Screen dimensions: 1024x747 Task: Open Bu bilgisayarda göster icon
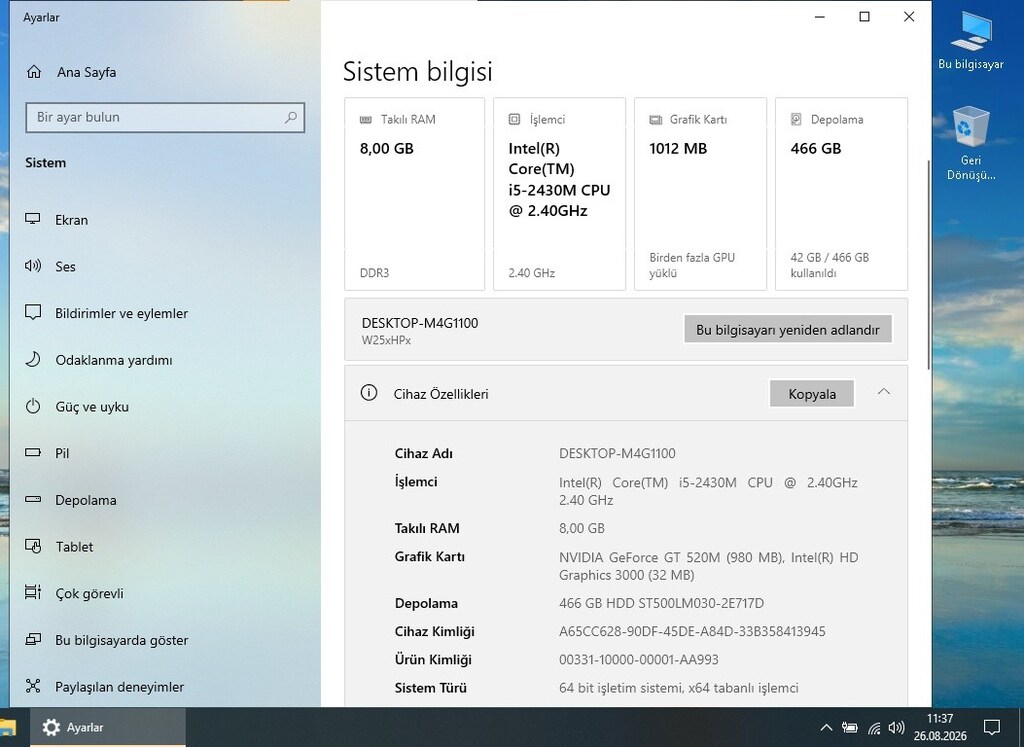[x=33, y=639]
